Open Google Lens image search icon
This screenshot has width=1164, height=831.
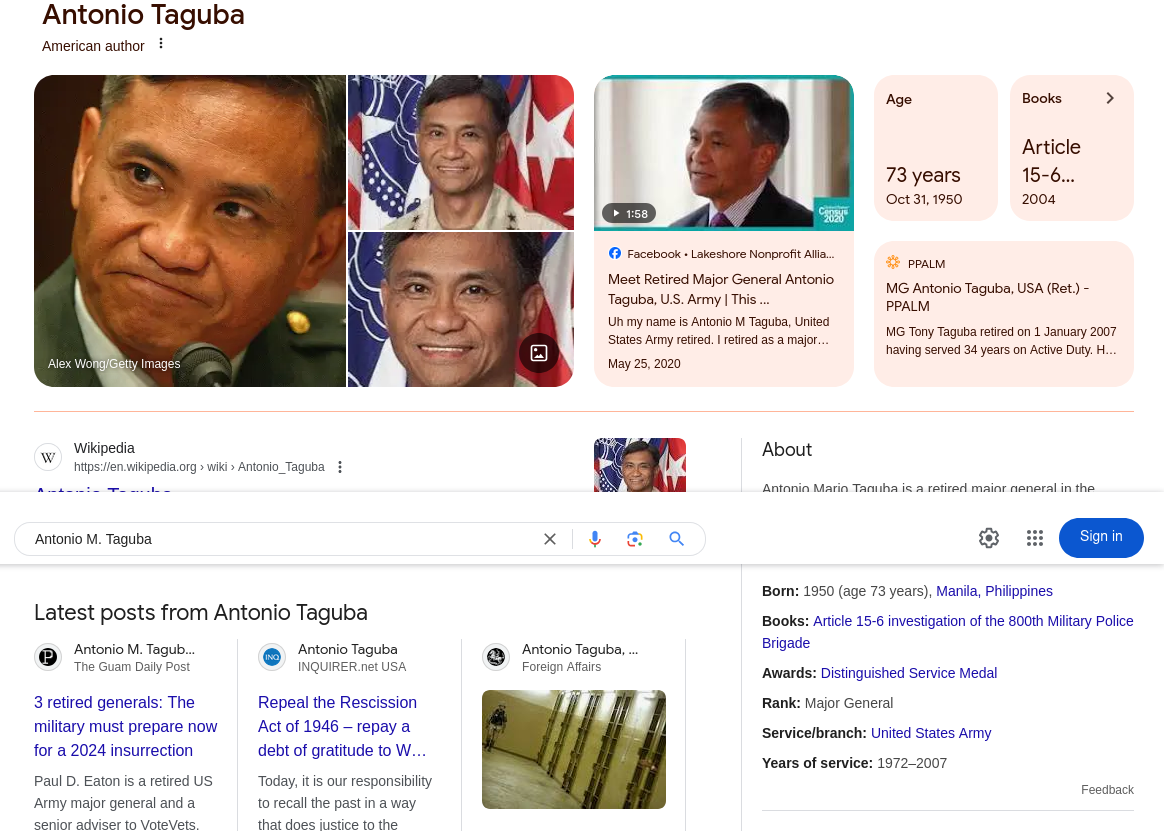pyautogui.click(x=635, y=539)
